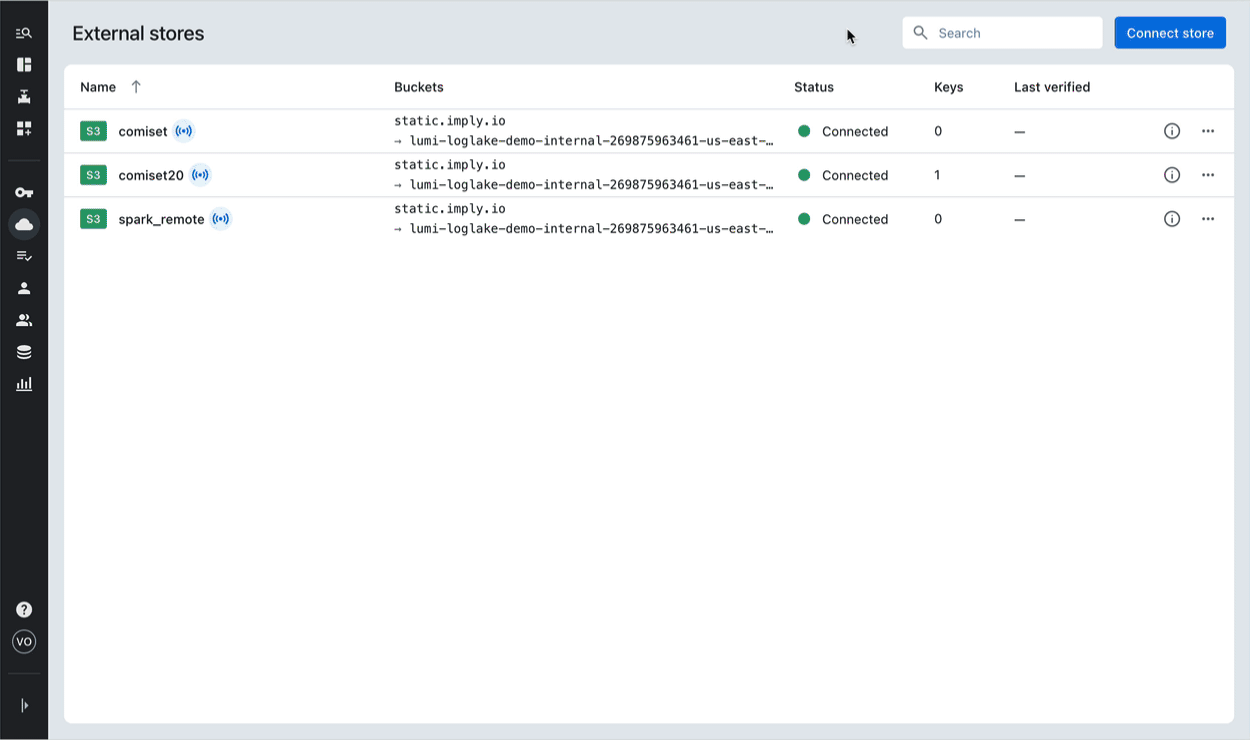Viewport: 1250px width, 740px height.
Task: Open the pipeline faucet icon in sidebar
Action: pyautogui.click(x=24, y=97)
